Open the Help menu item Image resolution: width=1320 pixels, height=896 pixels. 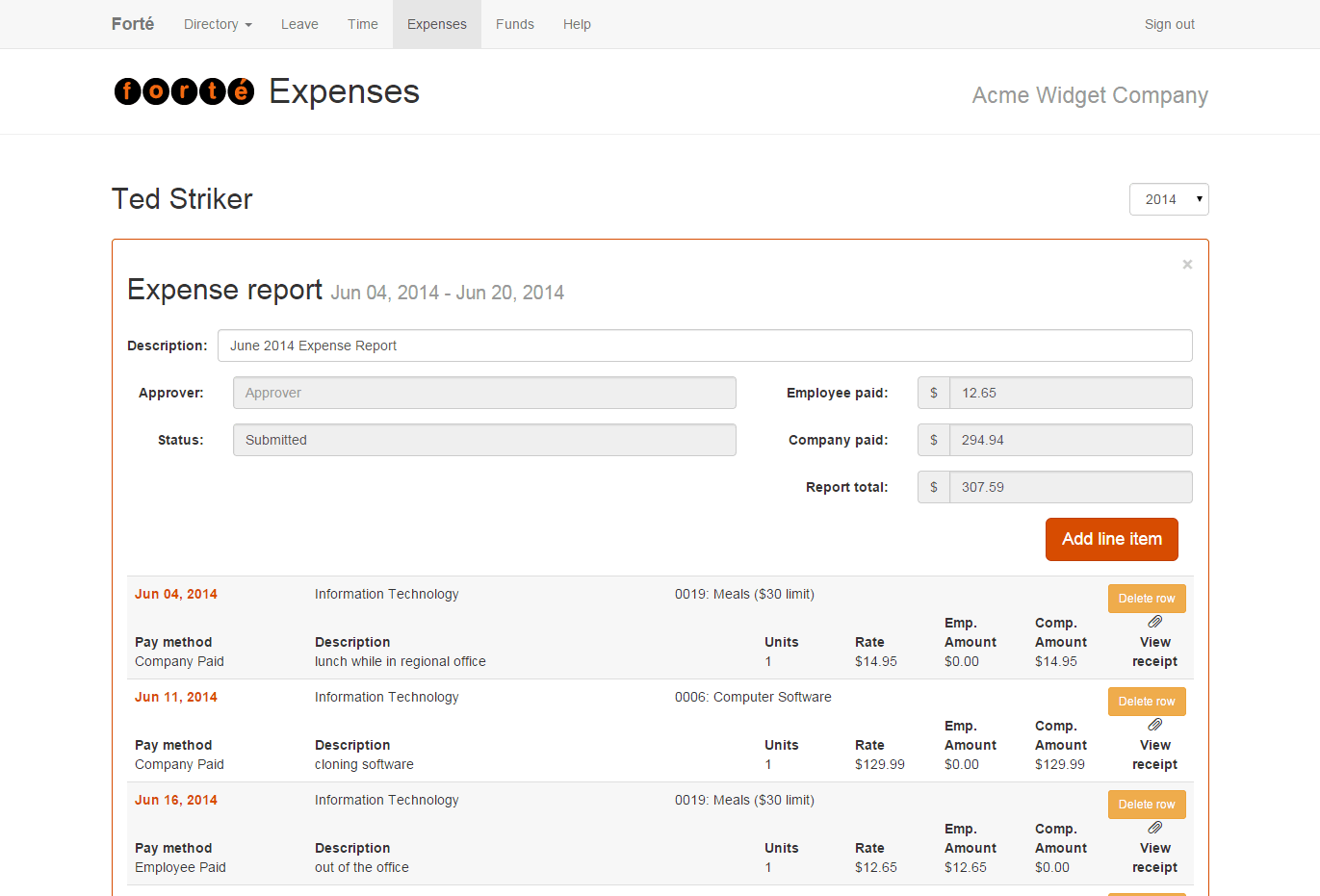577,24
